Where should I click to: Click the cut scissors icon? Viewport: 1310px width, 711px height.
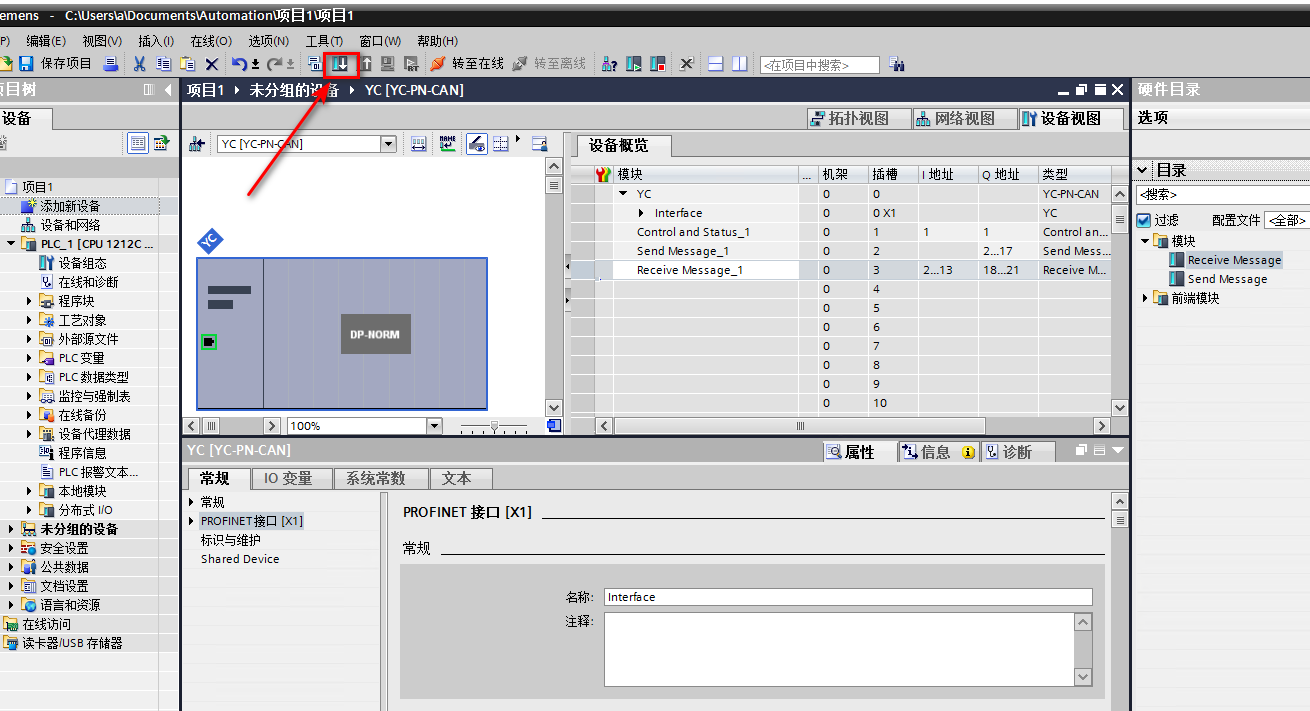point(140,64)
